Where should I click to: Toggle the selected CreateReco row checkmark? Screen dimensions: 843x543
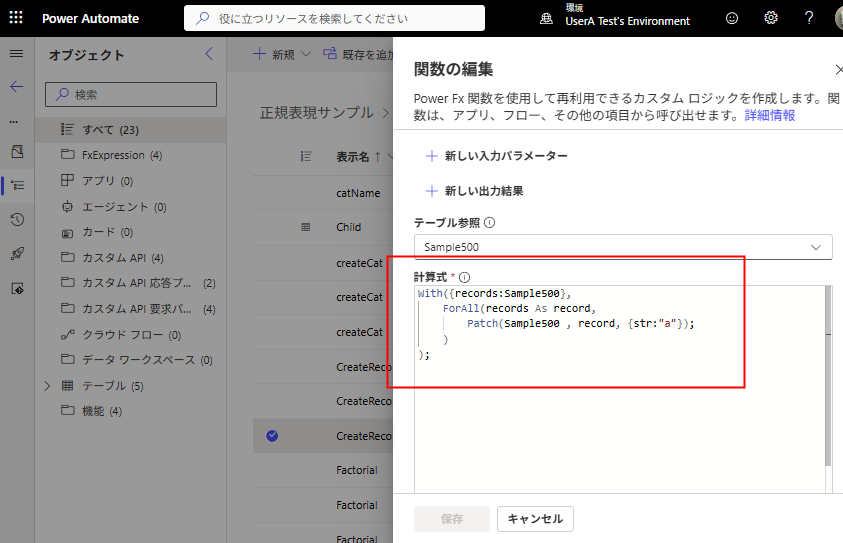pyautogui.click(x=272, y=435)
